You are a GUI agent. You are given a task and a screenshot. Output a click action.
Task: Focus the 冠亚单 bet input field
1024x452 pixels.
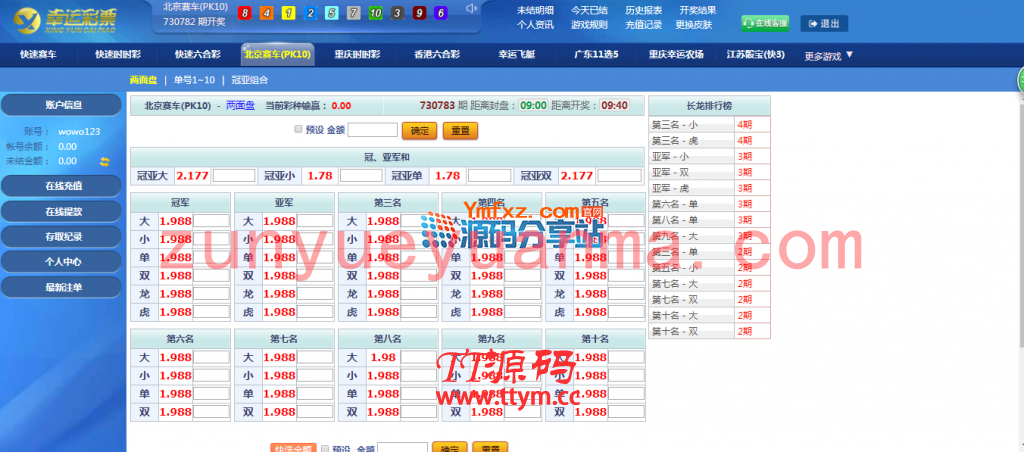(x=490, y=175)
